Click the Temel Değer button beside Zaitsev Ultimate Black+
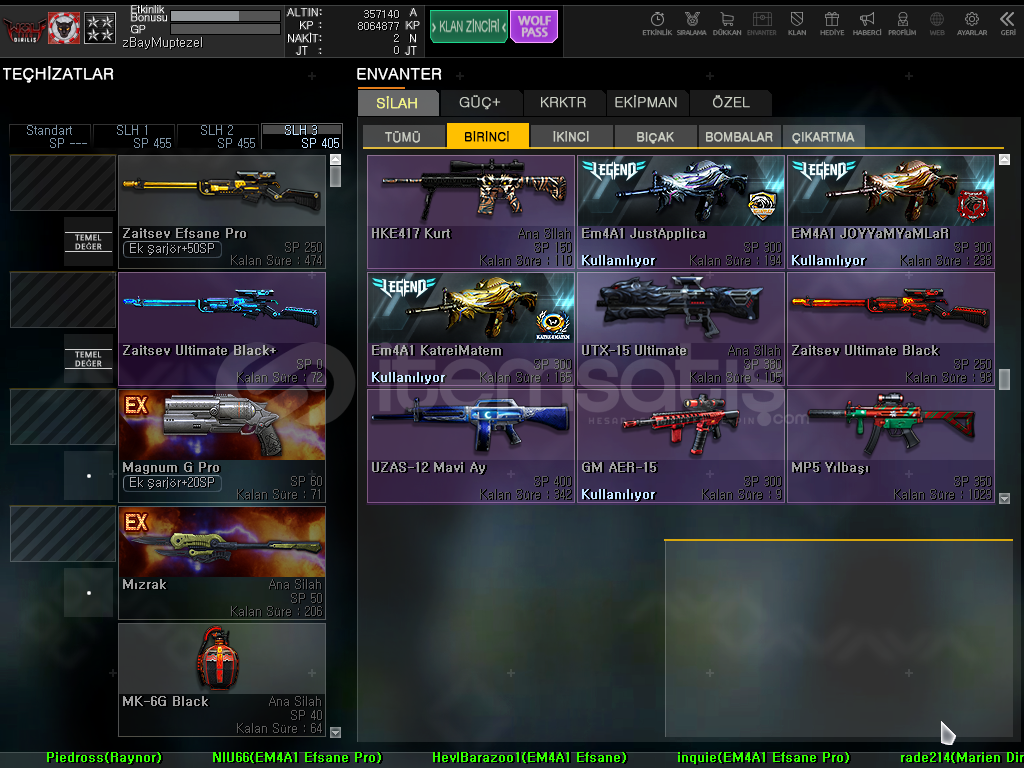 pos(88,359)
